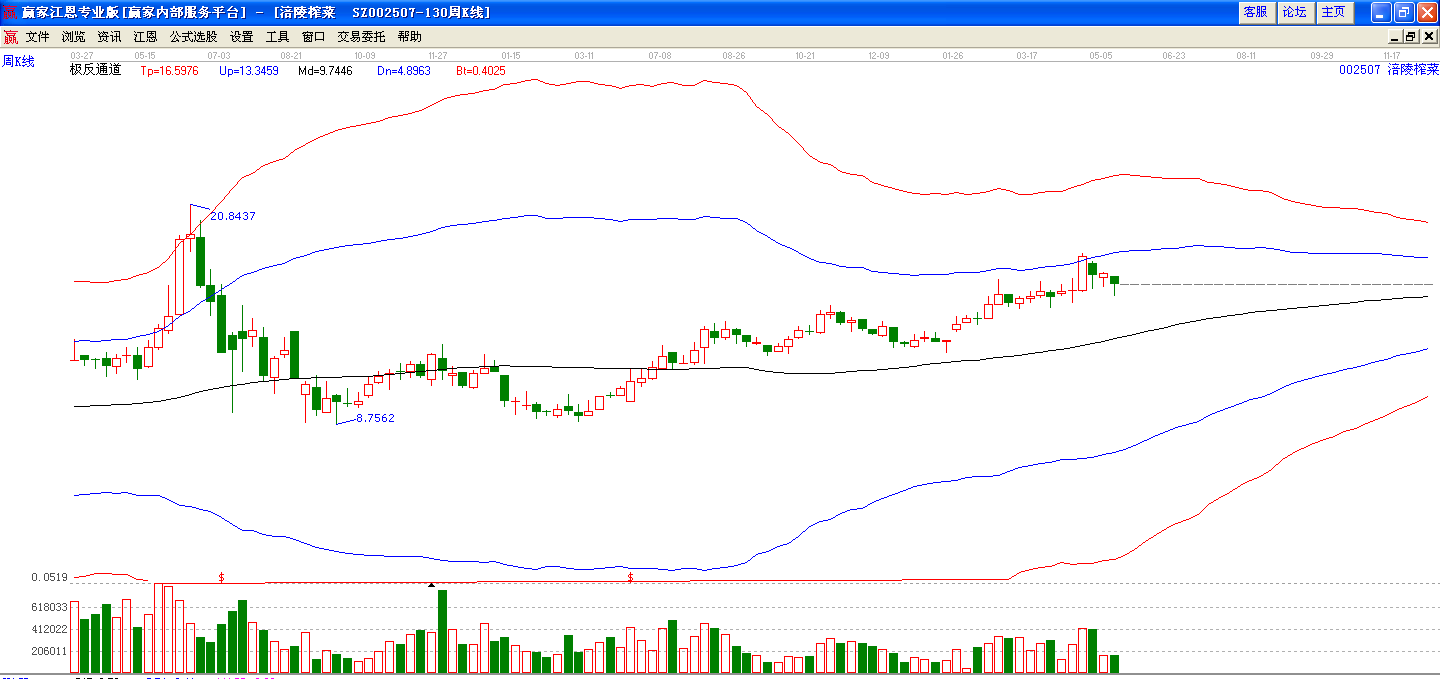1440x679 pixels.
Task: Click the Bt=0.4025 indicator value
Action: click(x=481, y=71)
